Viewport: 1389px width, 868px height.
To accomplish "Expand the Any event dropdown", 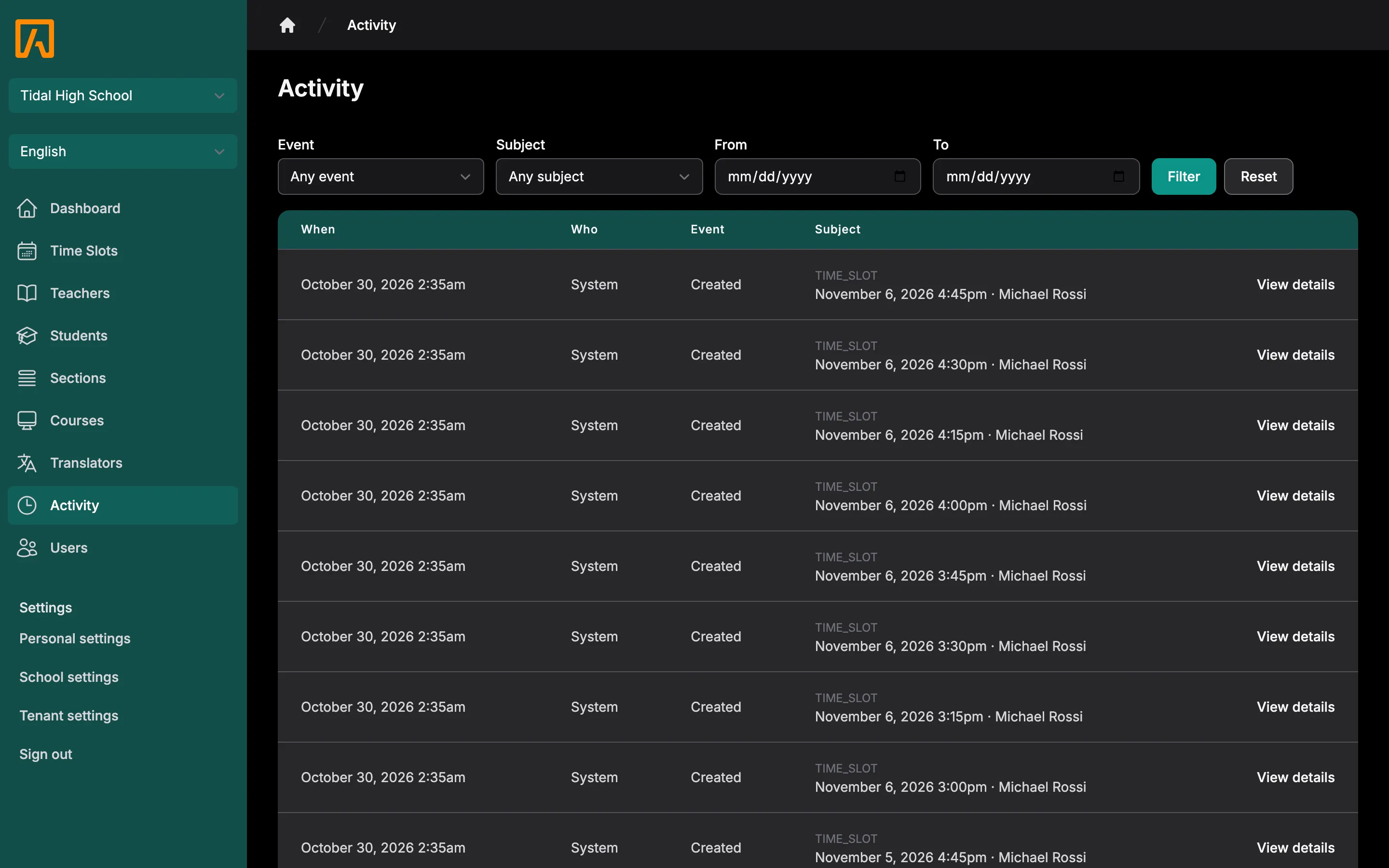I will (381, 176).
